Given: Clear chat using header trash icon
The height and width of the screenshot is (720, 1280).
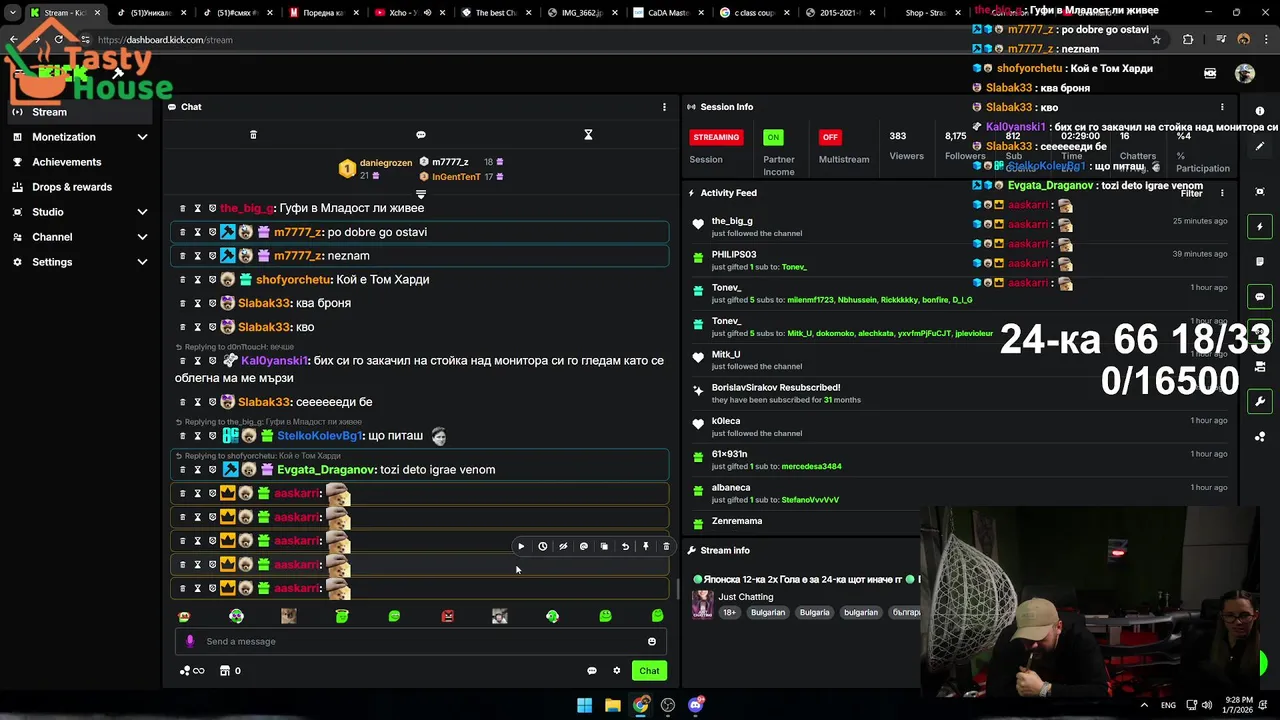Looking at the screenshot, I should pyautogui.click(x=253, y=135).
